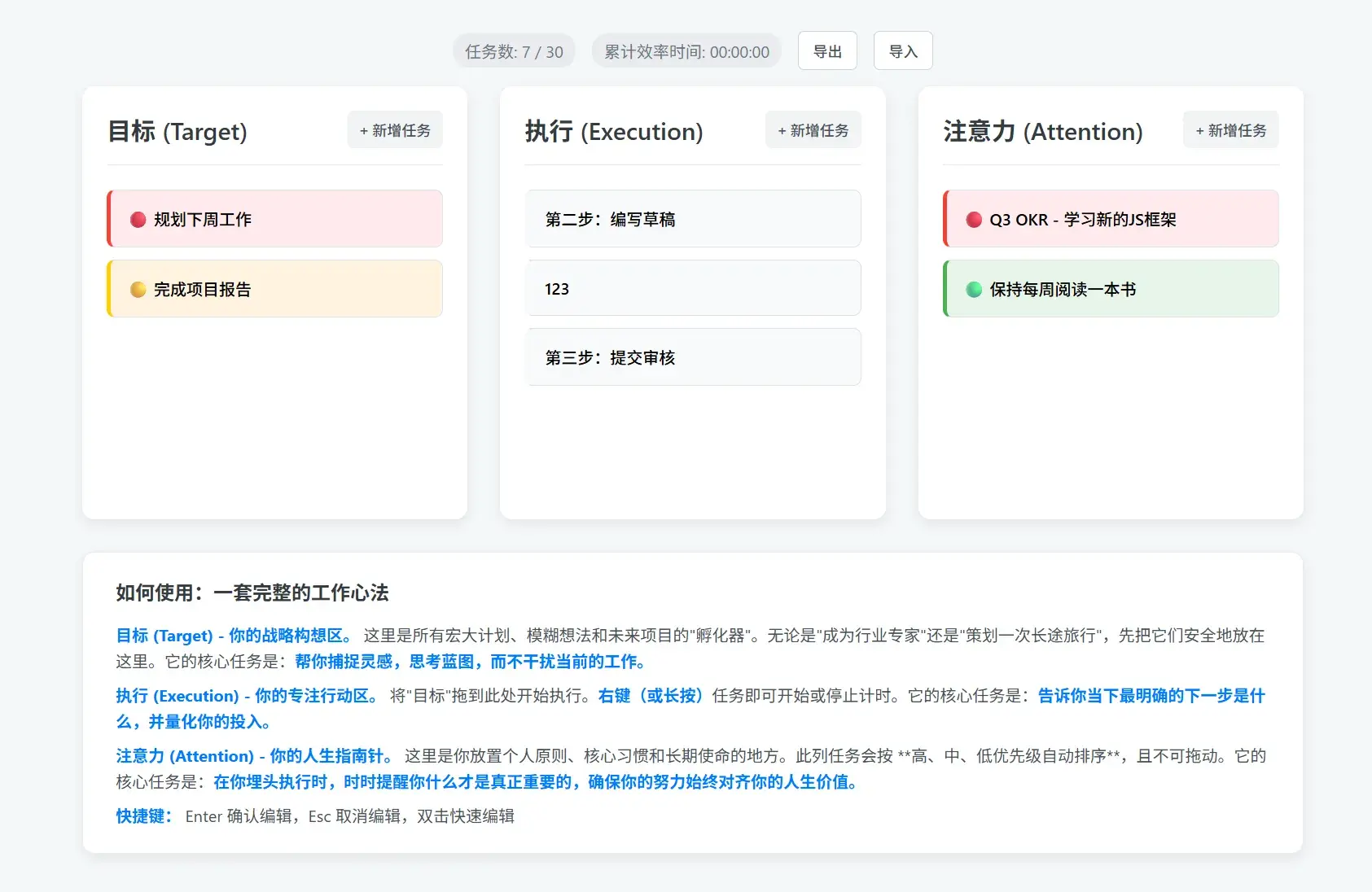Click the yellow priority dot on 完成项目报告
Viewport: 1372px width, 892px height.
click(x=138, y=290)
